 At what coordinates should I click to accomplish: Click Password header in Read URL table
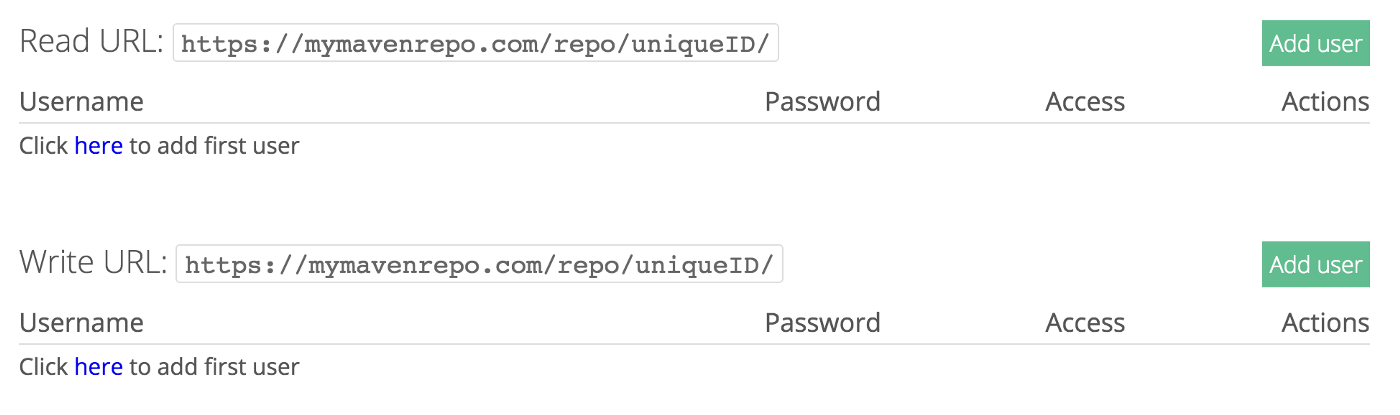[822, 101]
